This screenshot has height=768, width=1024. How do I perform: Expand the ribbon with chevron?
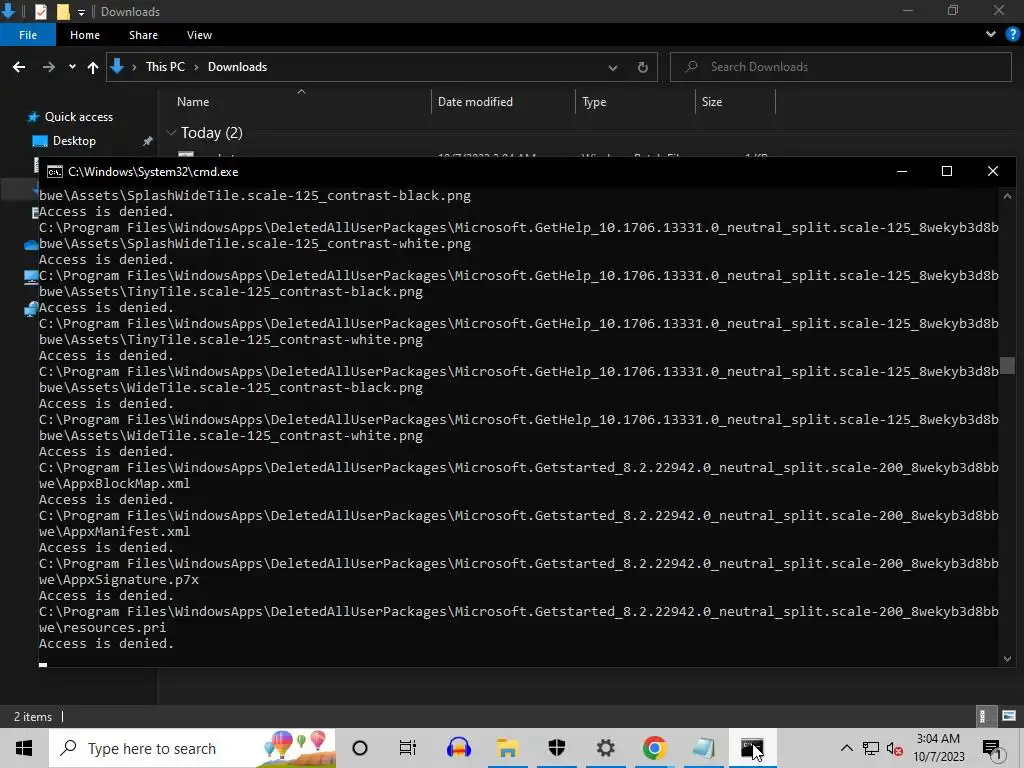click(991, 35)
